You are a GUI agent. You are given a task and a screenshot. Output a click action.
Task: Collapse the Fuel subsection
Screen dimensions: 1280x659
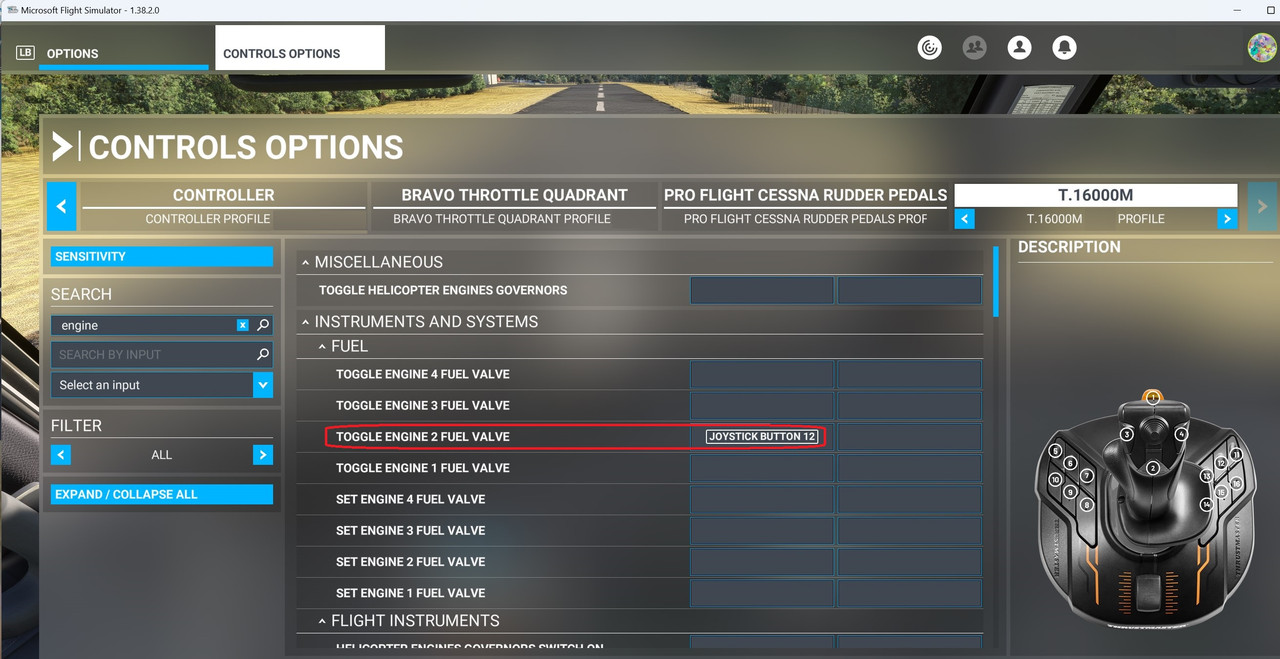click(x=322, y=346)
